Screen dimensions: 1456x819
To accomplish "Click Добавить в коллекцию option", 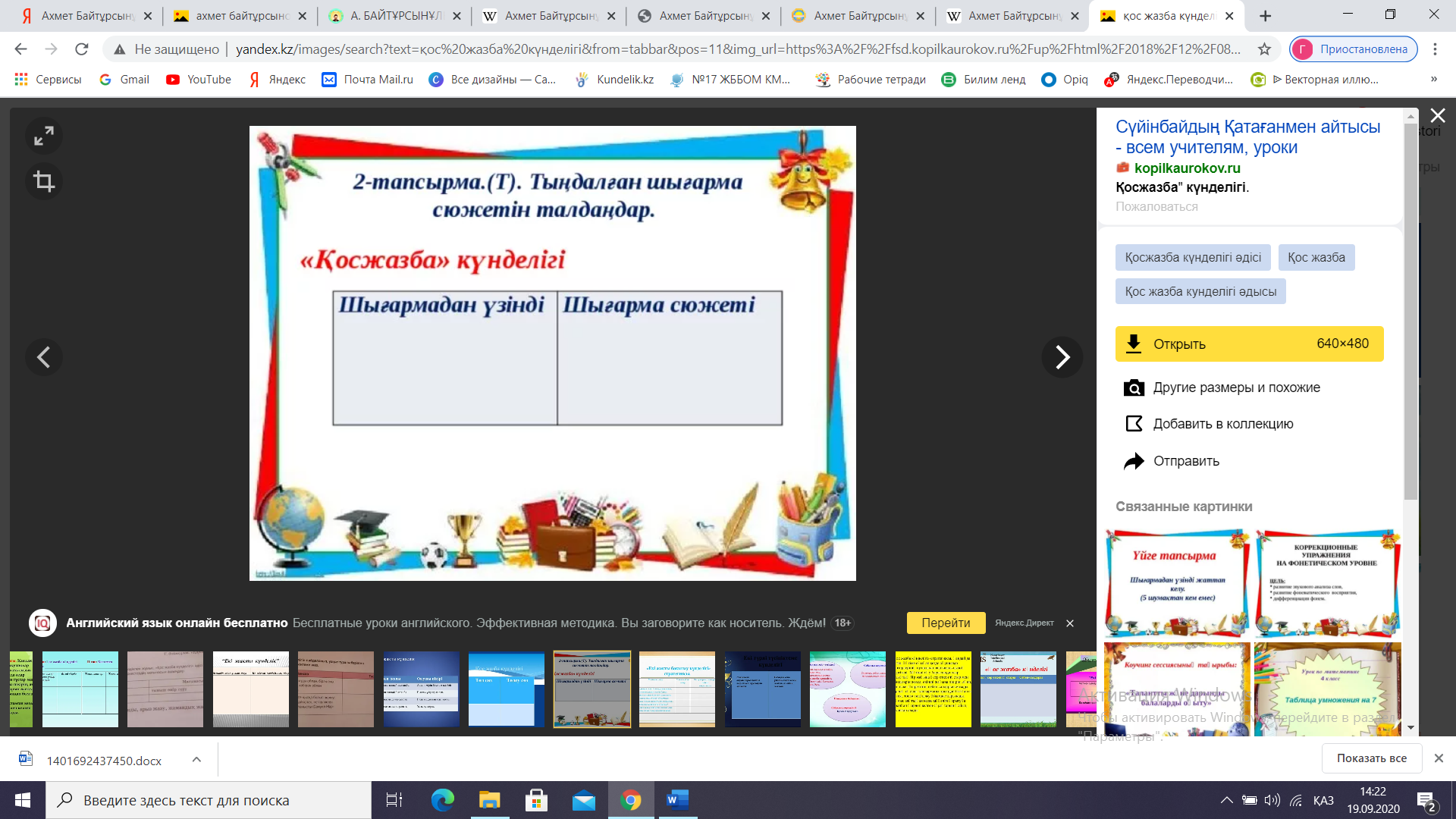I will (x=1222, y=424).
